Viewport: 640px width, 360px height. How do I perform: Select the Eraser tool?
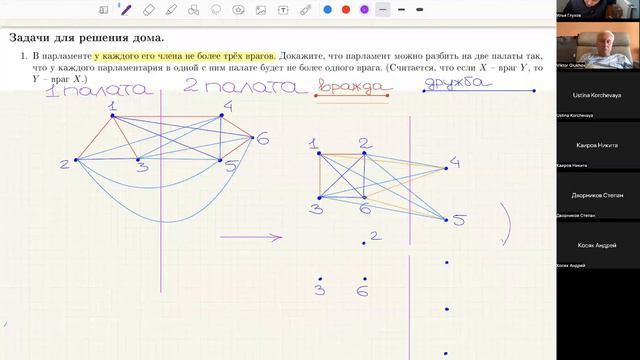pyautogui.click(x=149, y=10)
